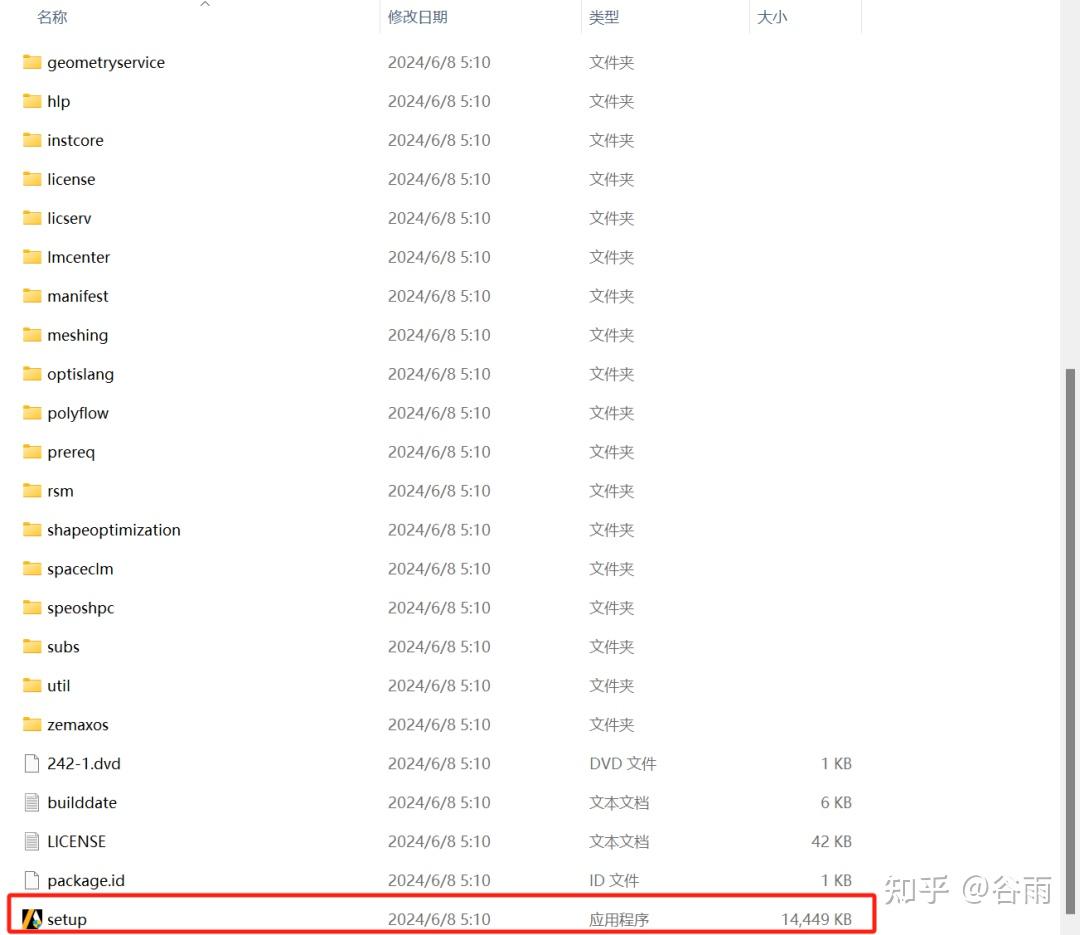Select the folder name 'polyflow'
Image resolution: width=1080 pixels, height=935 pixels.
pos(78,413)
